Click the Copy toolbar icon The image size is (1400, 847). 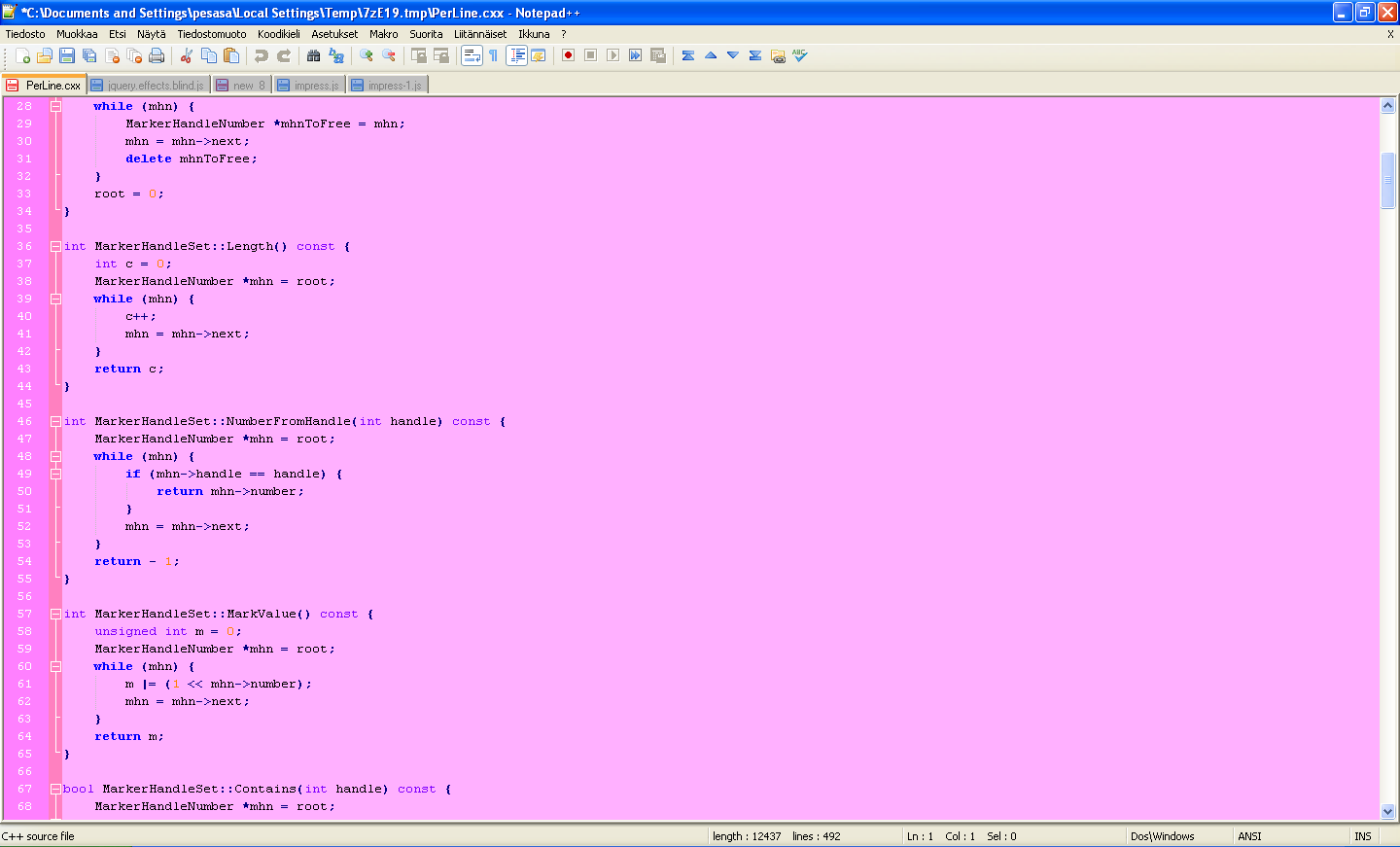click(x=209, y=55)
